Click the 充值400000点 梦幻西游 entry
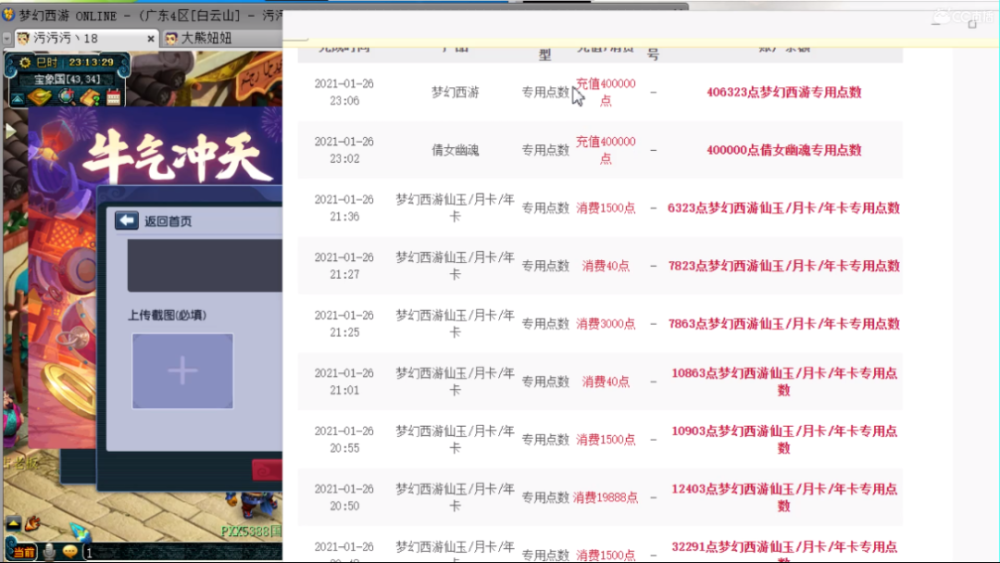 tap(606, 92)
